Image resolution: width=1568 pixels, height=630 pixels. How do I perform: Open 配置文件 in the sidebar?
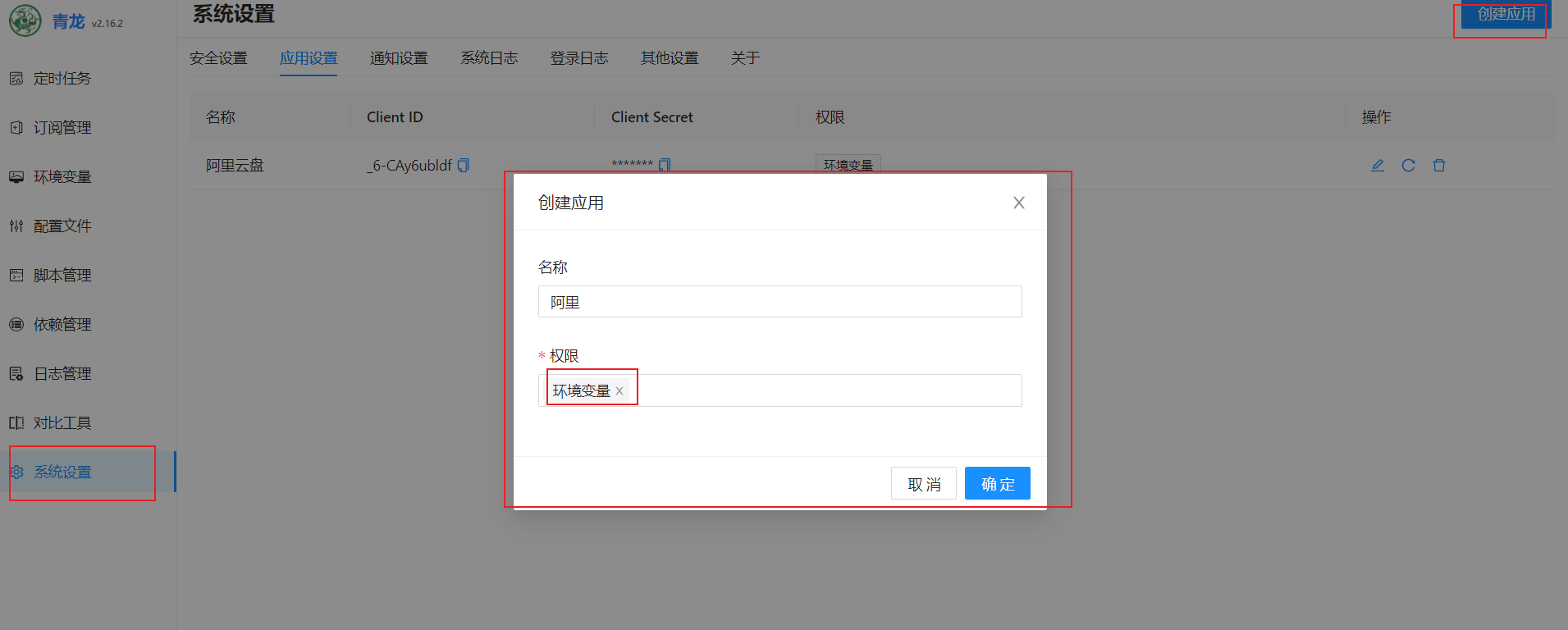click(88, 226)
